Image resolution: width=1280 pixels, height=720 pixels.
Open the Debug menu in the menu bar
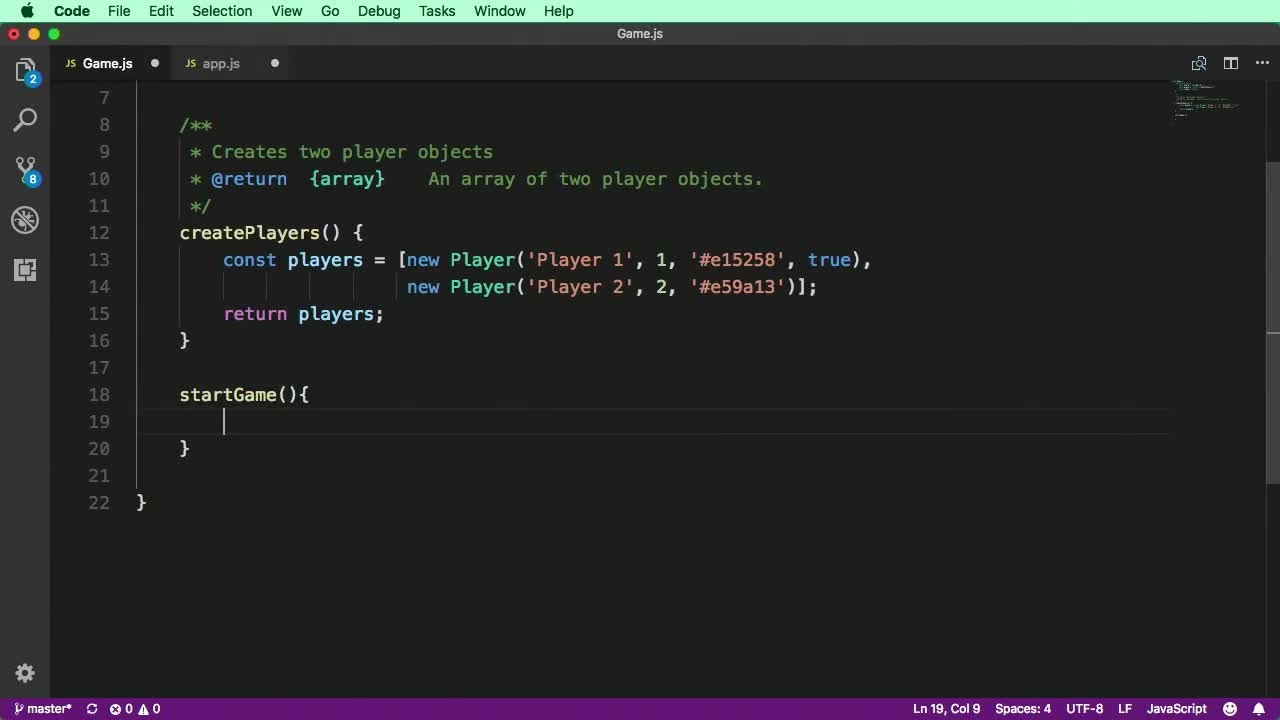click(378, 11)
